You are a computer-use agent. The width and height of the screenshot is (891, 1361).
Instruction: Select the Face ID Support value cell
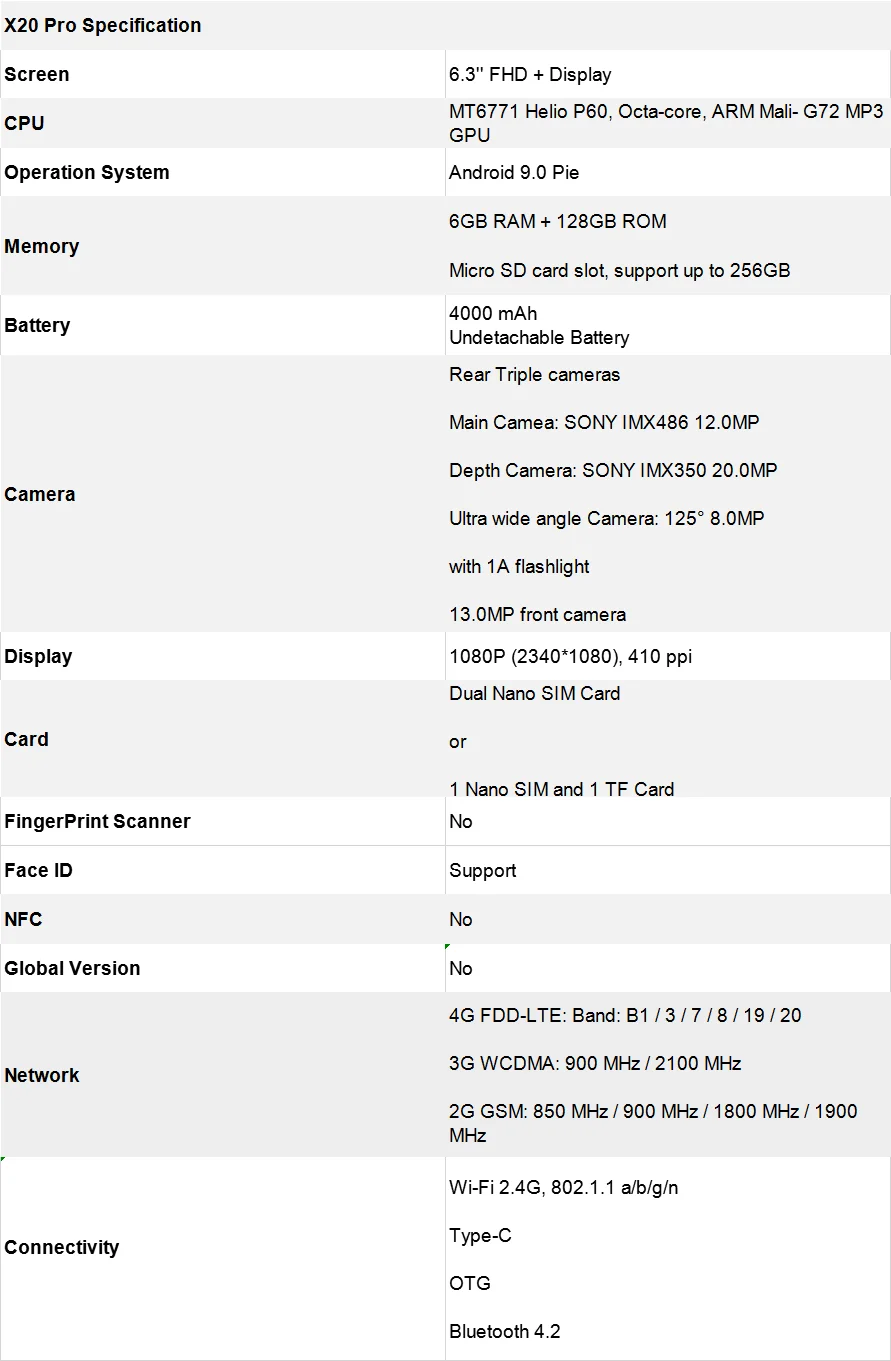pyautogui.click(x=483, y=870)
